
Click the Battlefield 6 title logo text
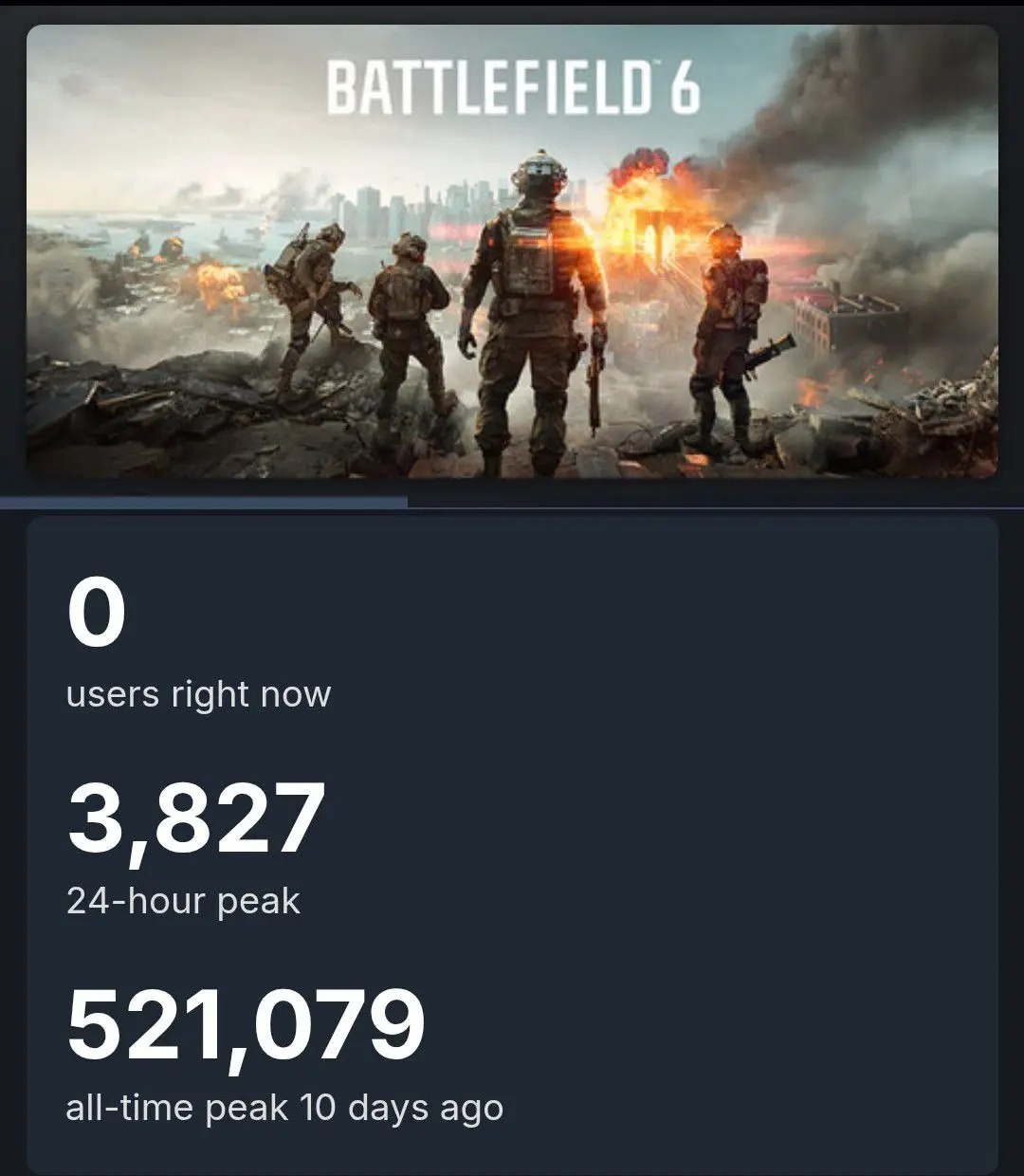[x=513, y=89]
